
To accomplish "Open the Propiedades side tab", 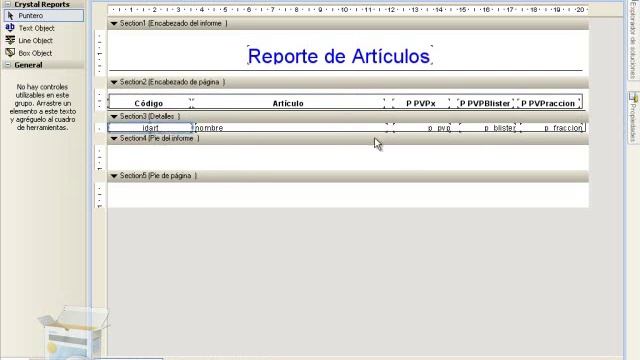I will (x=633, y=118).
